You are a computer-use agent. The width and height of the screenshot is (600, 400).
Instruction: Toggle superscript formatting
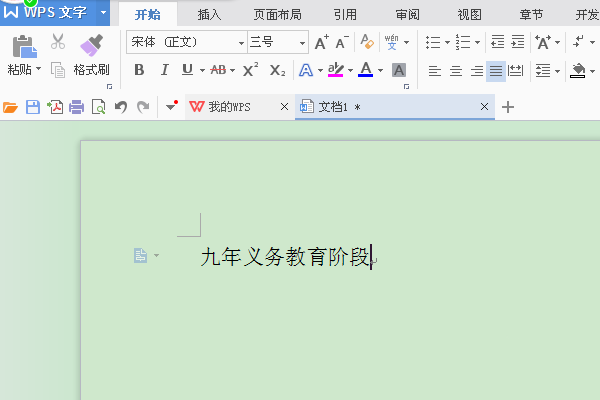251,70
